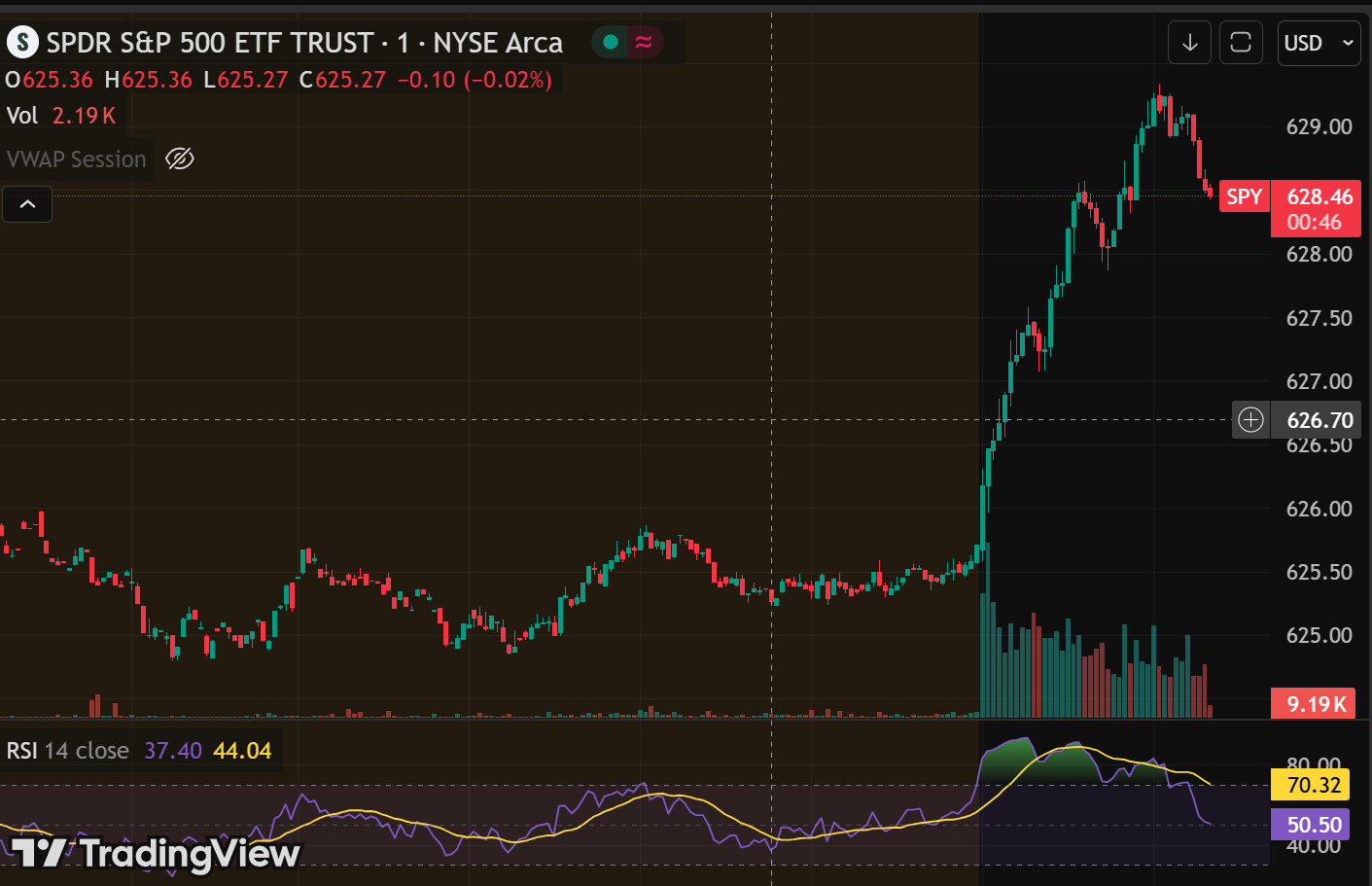Click the plus button beside the 626.70 label
This screenshot has height=886, width=1372.
click(x=1250, y=420)
